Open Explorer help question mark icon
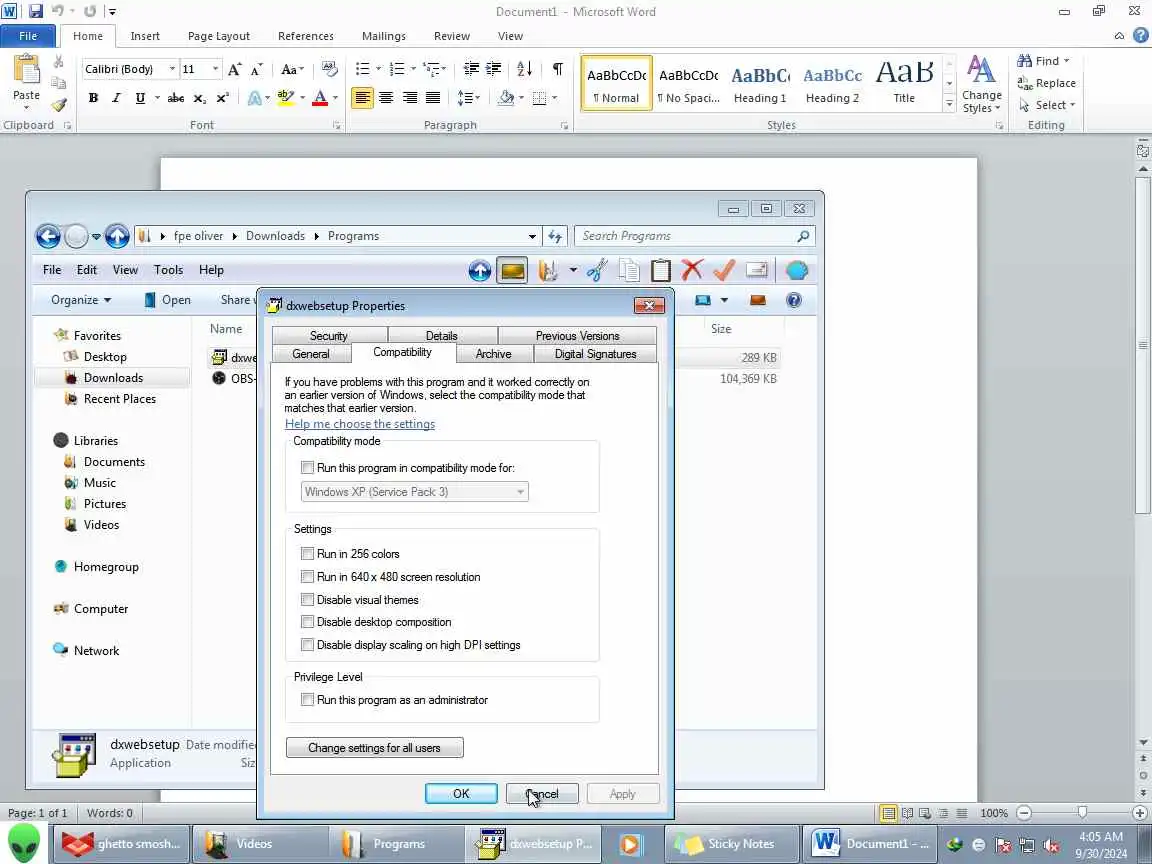 793,300
